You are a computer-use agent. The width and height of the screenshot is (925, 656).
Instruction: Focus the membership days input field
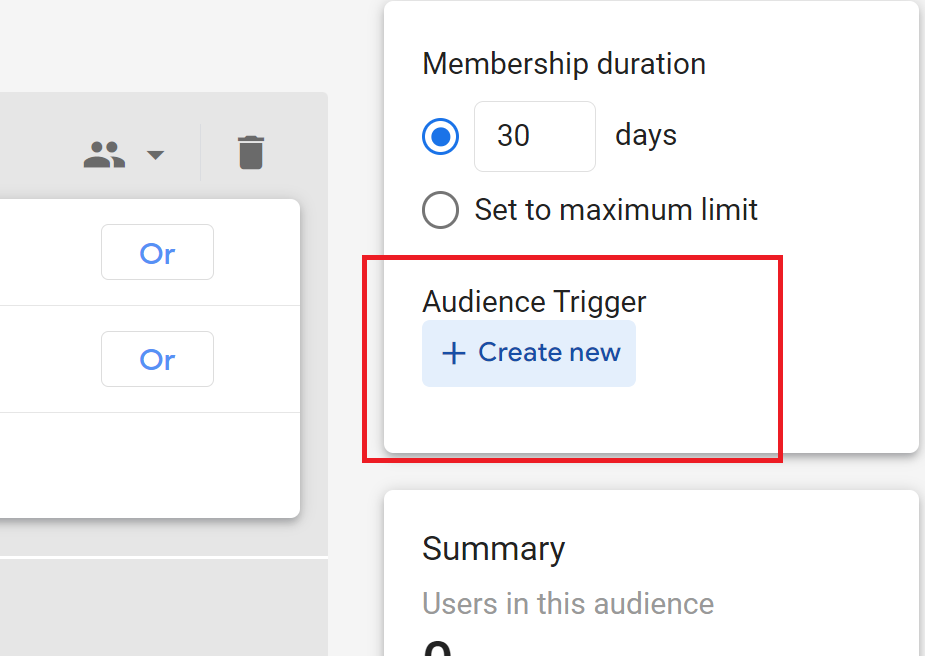tap(534, 136)
